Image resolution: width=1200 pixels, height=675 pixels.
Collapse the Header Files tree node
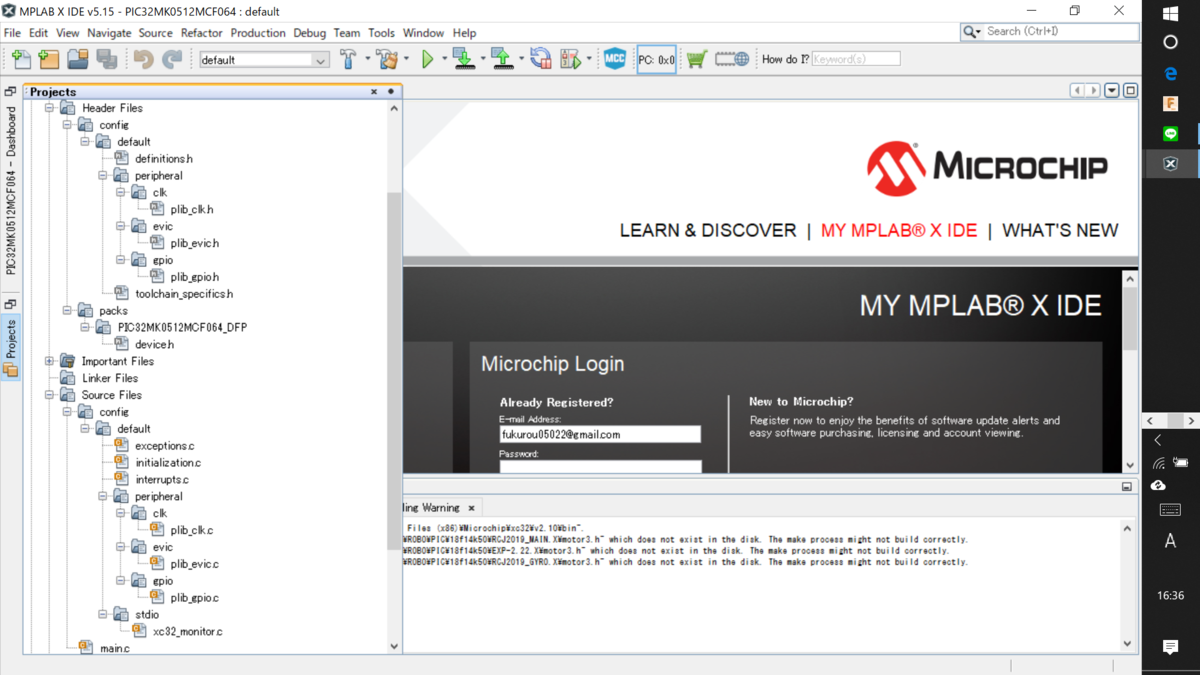(x=49, y=108)
